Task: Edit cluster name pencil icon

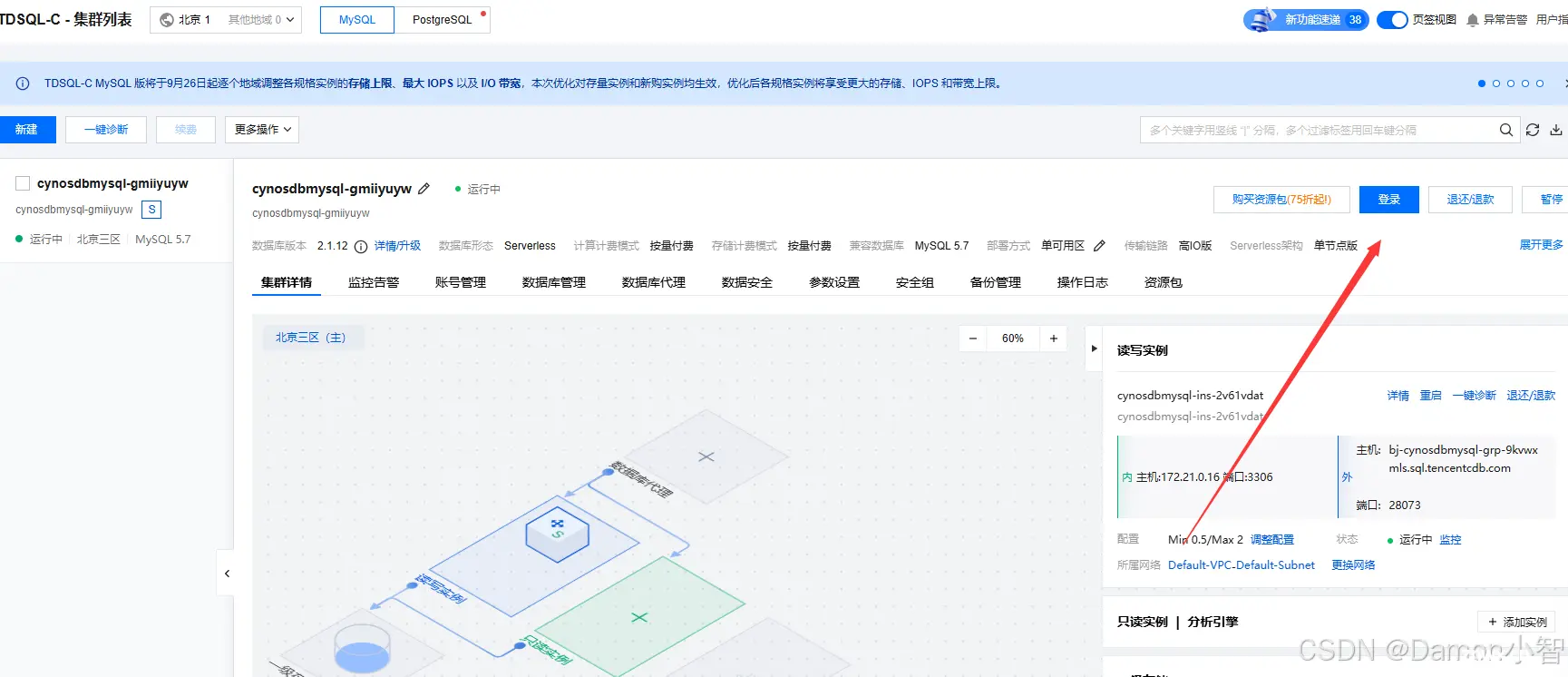Action: (x=424, y=189)
